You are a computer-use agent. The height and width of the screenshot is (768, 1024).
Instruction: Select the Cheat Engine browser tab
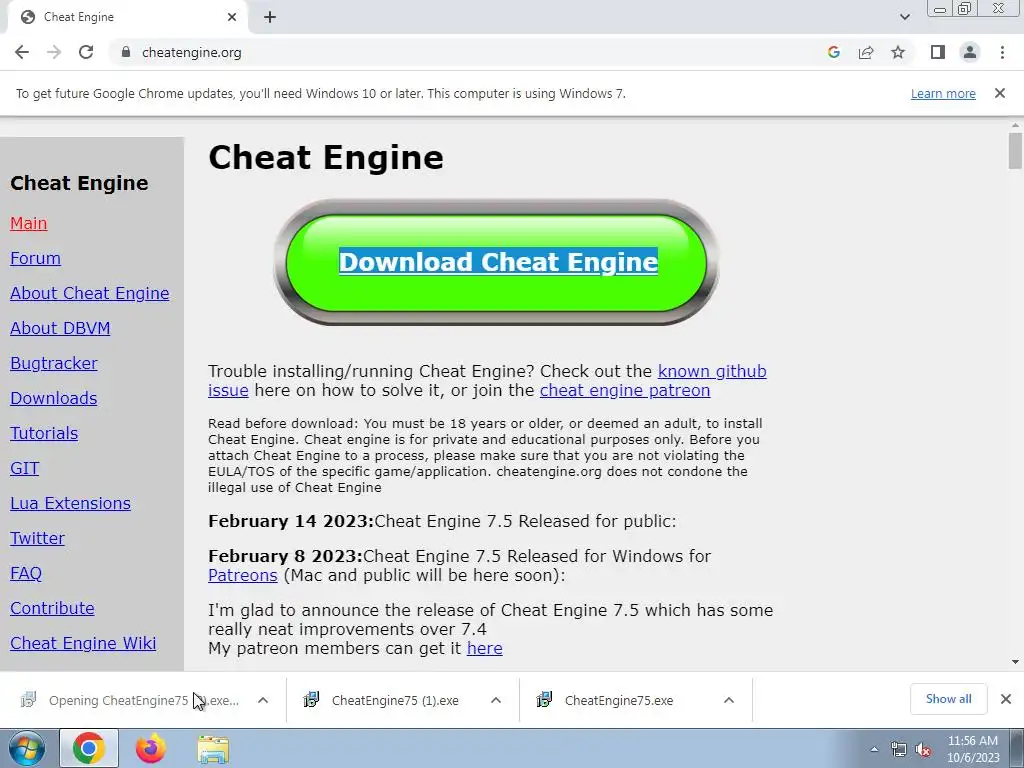click(x=127, y=17)
